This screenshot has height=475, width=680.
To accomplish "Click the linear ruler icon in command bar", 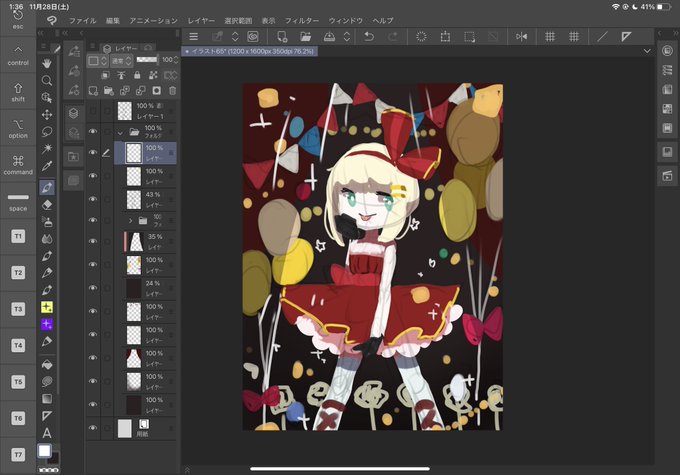I will pos(602,37).
